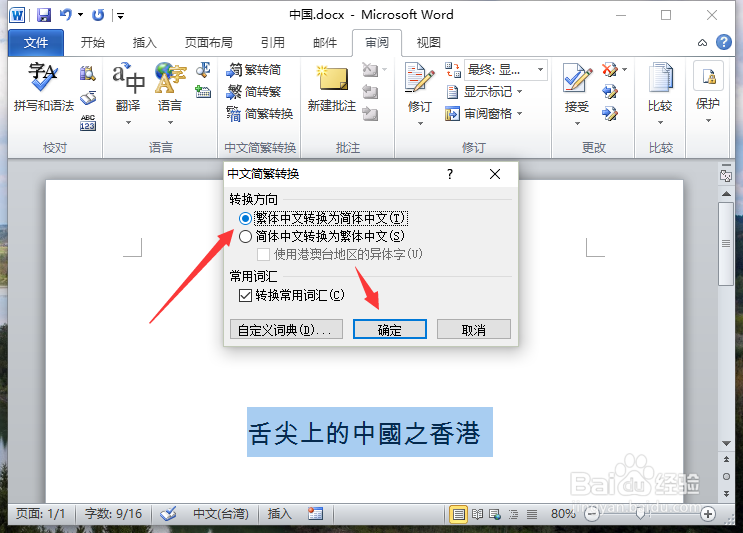Minimize the ribbon with the caret icon
The height and width of the screenshot is (533, 743).
click(x=702, y=43)
